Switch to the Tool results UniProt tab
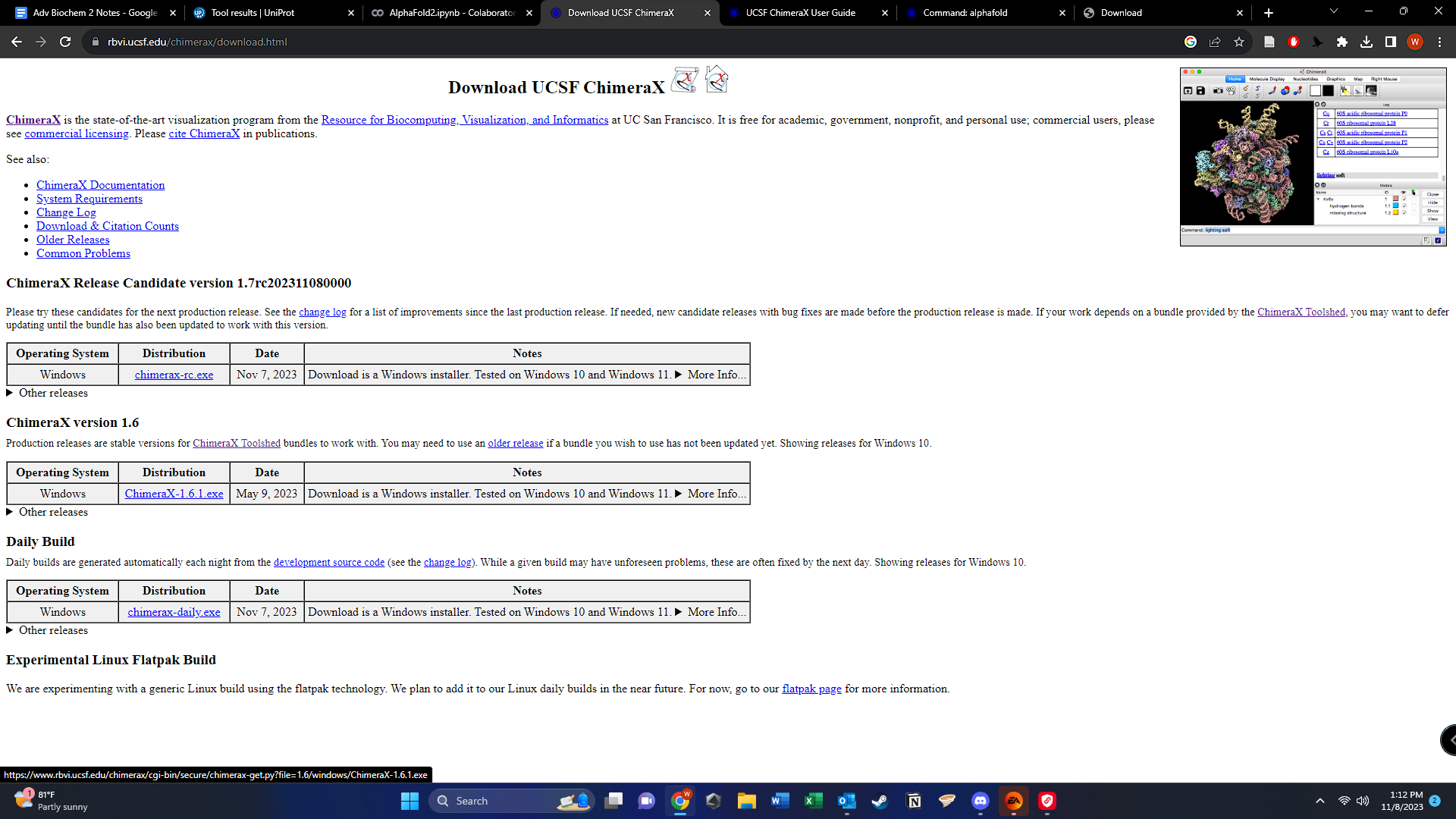The image size is (1456, 819). (x=253, y=12)
